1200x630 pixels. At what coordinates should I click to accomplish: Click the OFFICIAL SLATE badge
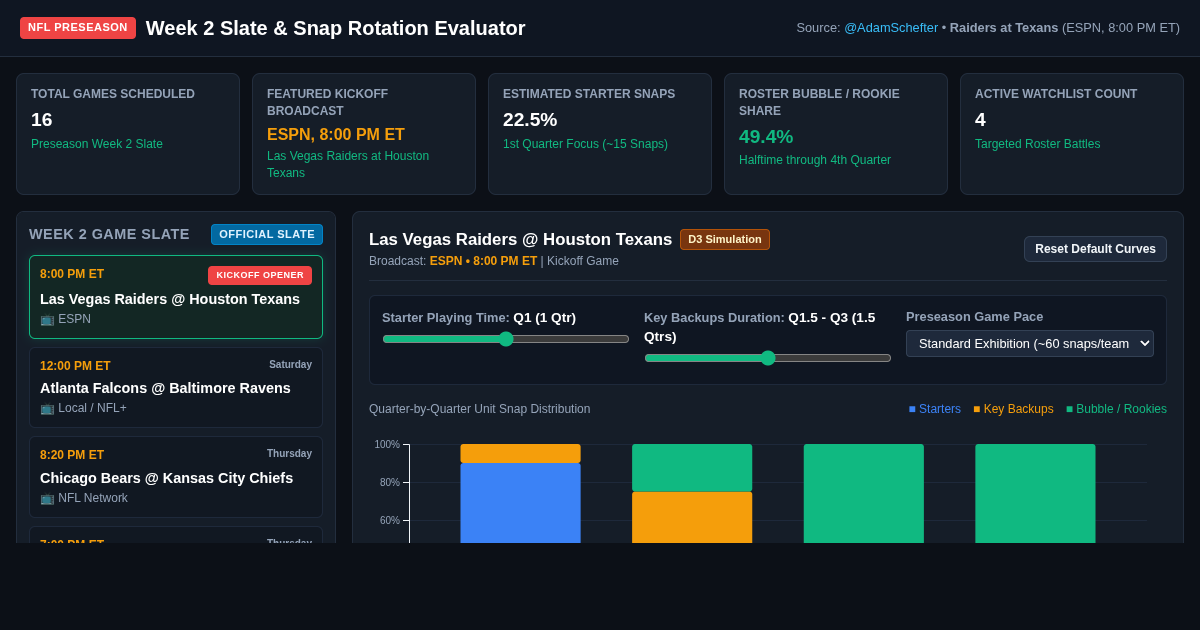(267, 234)
